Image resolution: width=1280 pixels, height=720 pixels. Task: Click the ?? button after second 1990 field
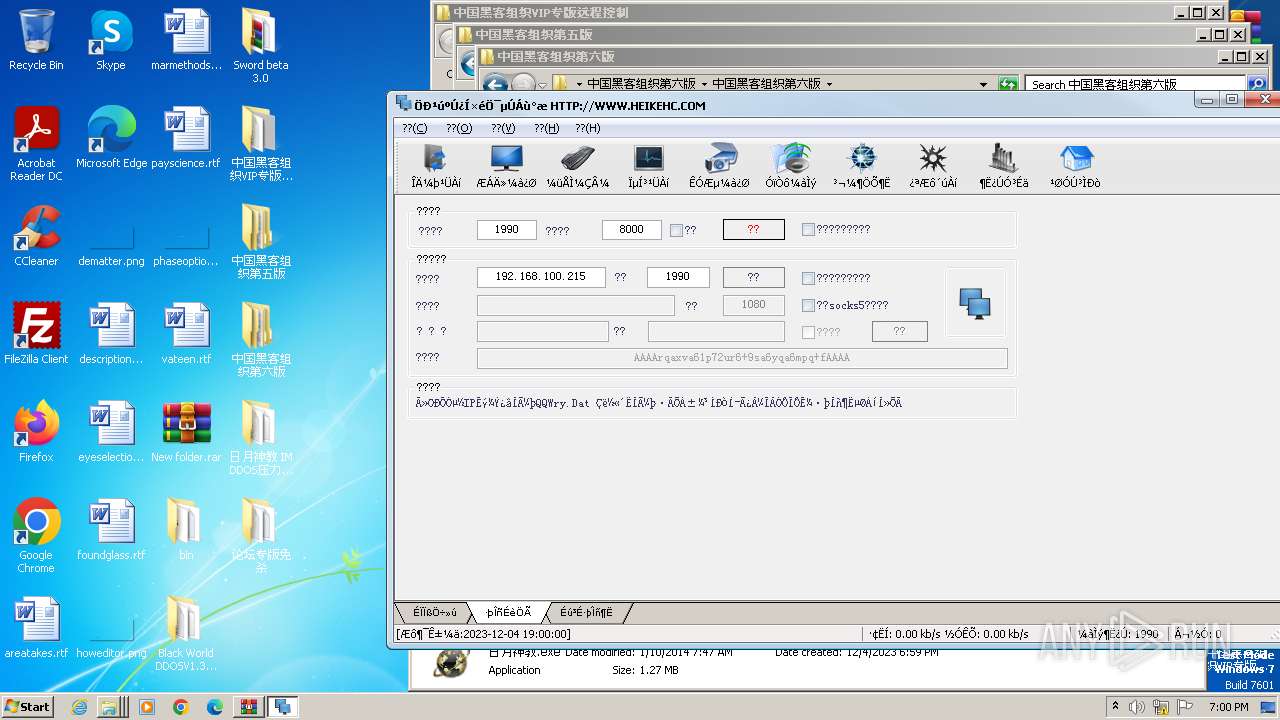click(x=754, y=277)
